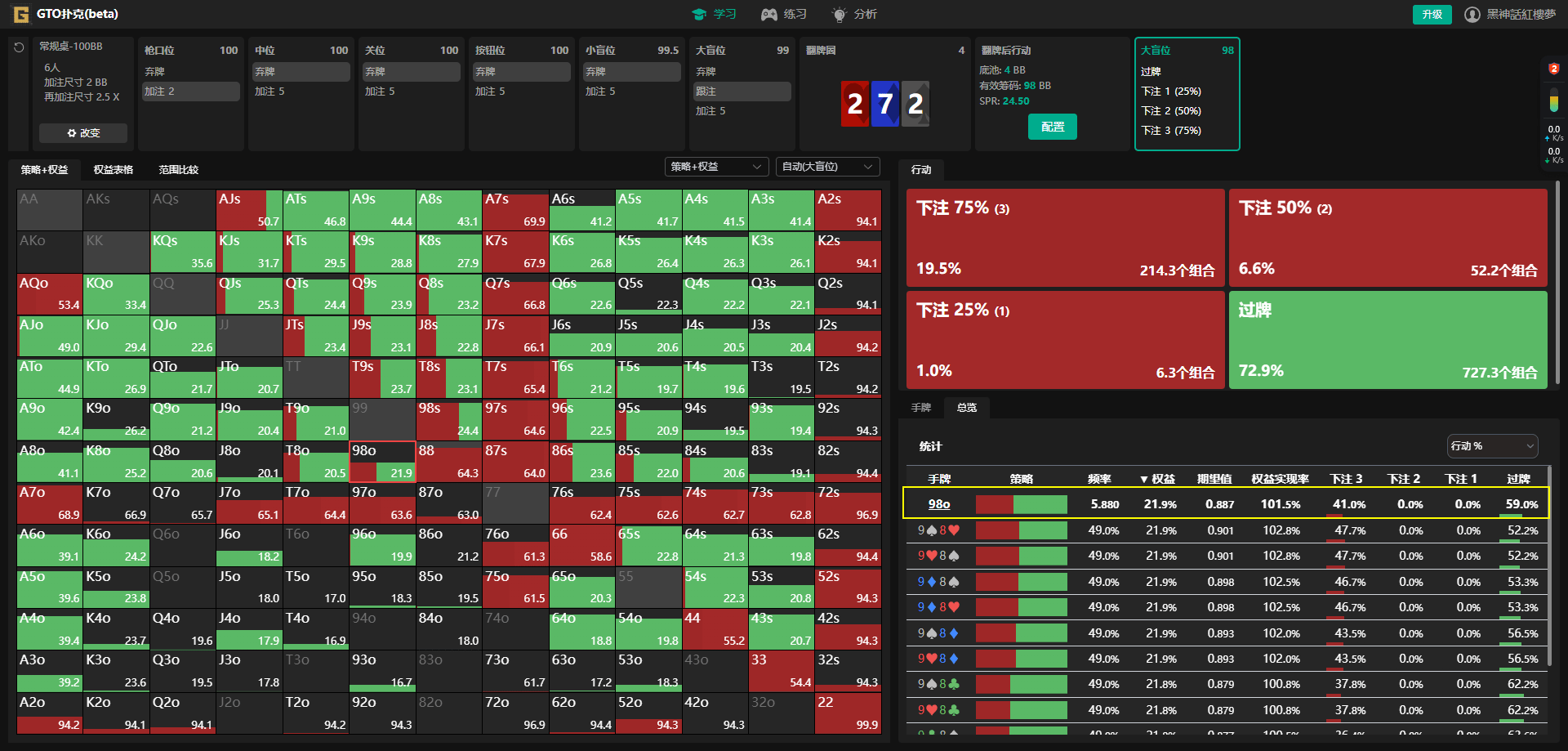Expand the 行动 % statistics dropdown
Viewport: 1568px width, 751px height.
1492,446
